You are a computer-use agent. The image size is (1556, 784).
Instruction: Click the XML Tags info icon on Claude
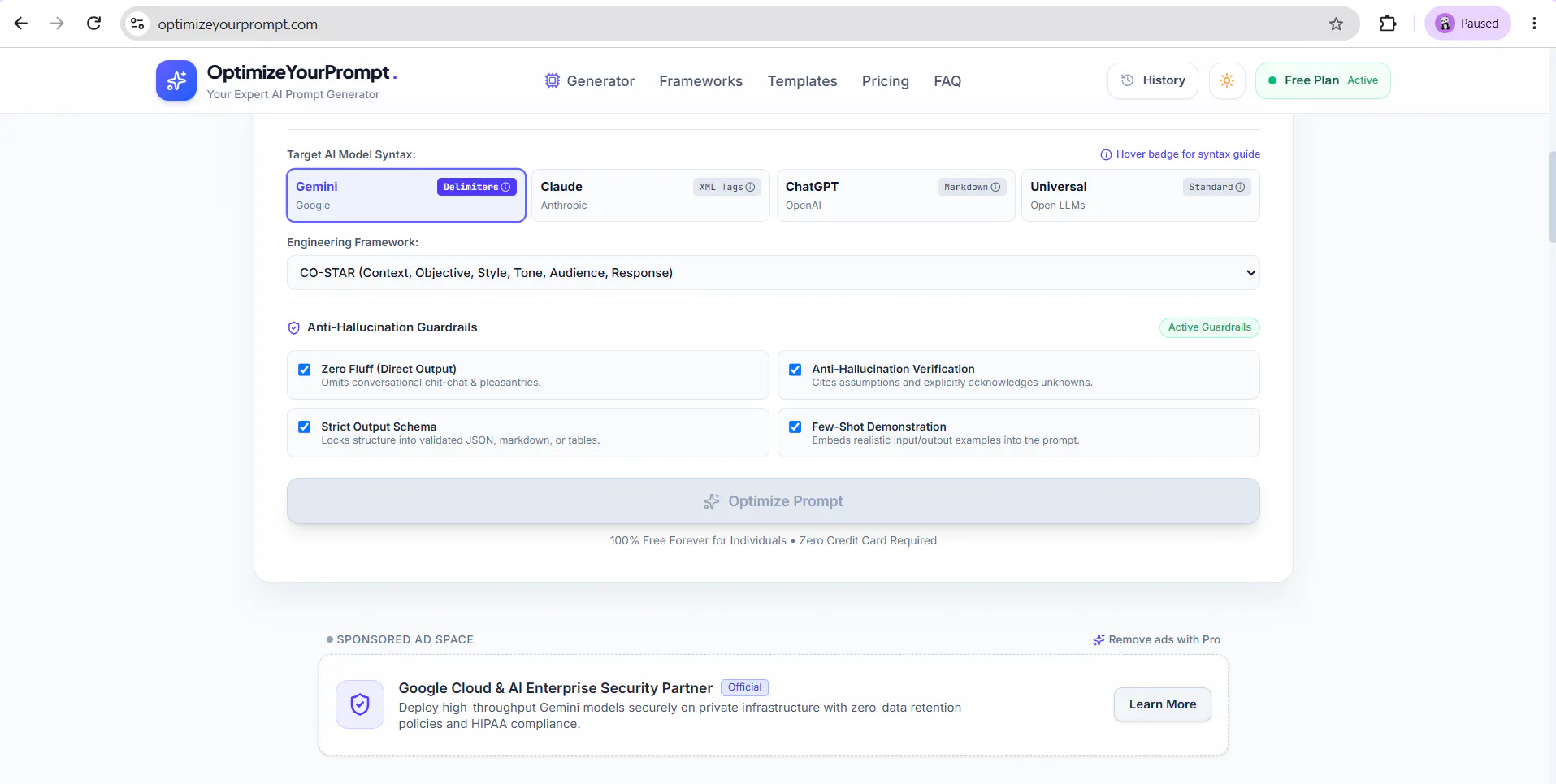750,187
